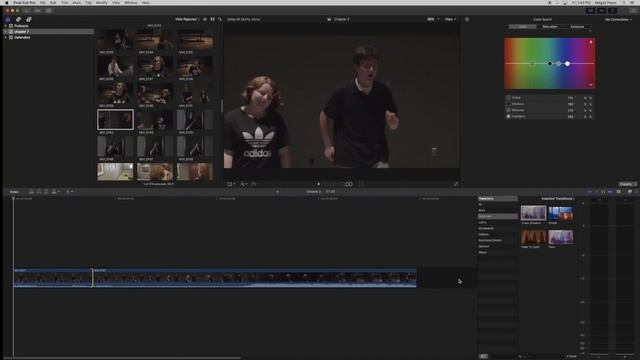
Task: Open the No Corrections dropdown in inspector
Action: [x=618, y=19]
